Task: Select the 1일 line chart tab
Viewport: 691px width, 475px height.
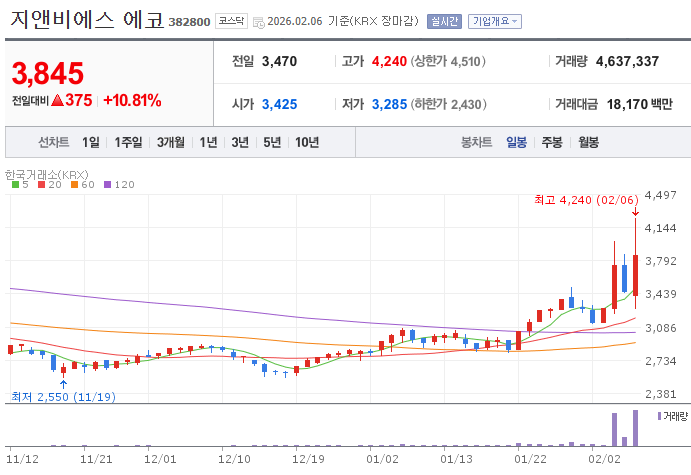Action: [x=91, y=142]
